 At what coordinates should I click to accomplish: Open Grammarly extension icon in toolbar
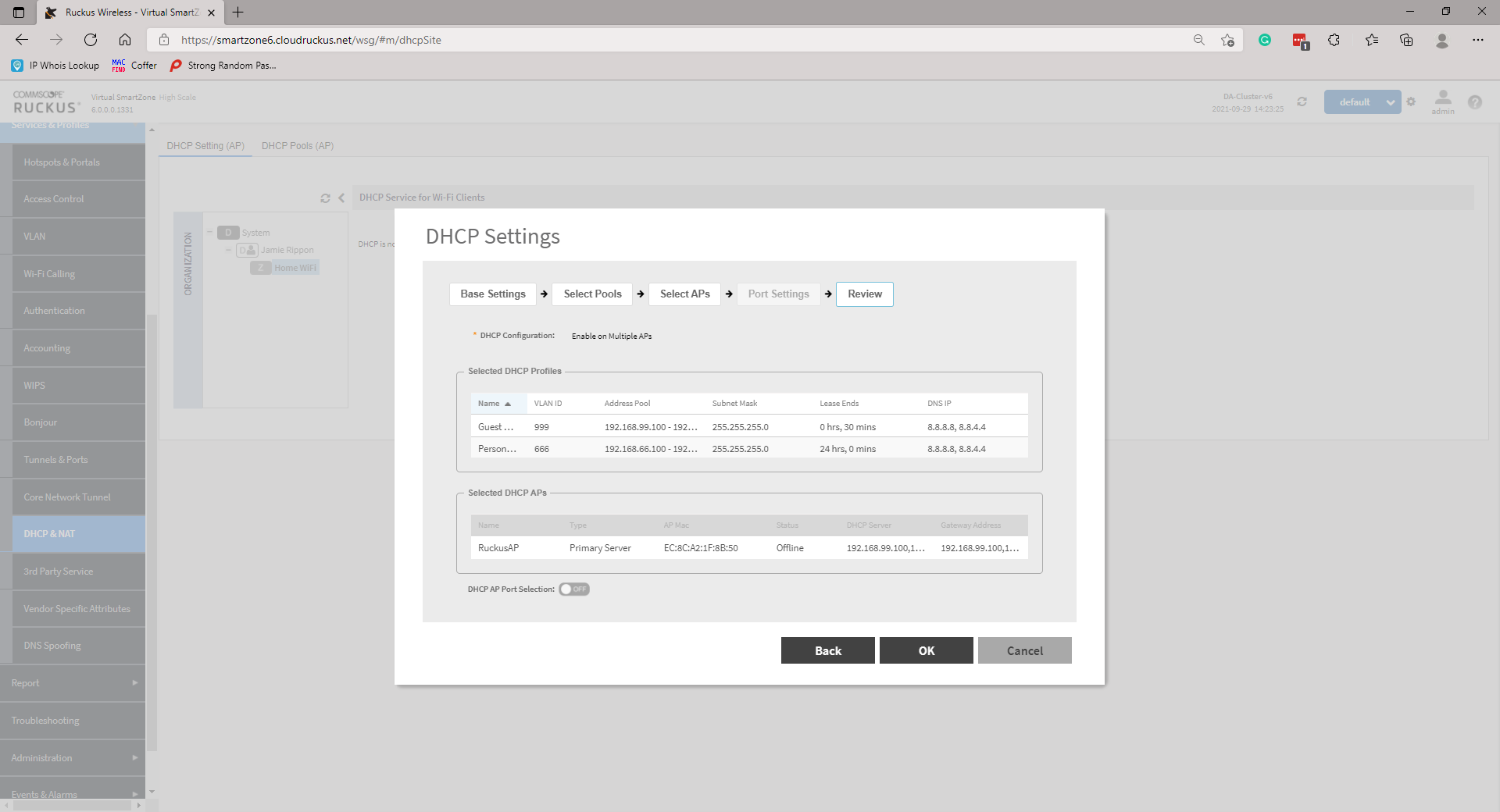[1264, 40]
